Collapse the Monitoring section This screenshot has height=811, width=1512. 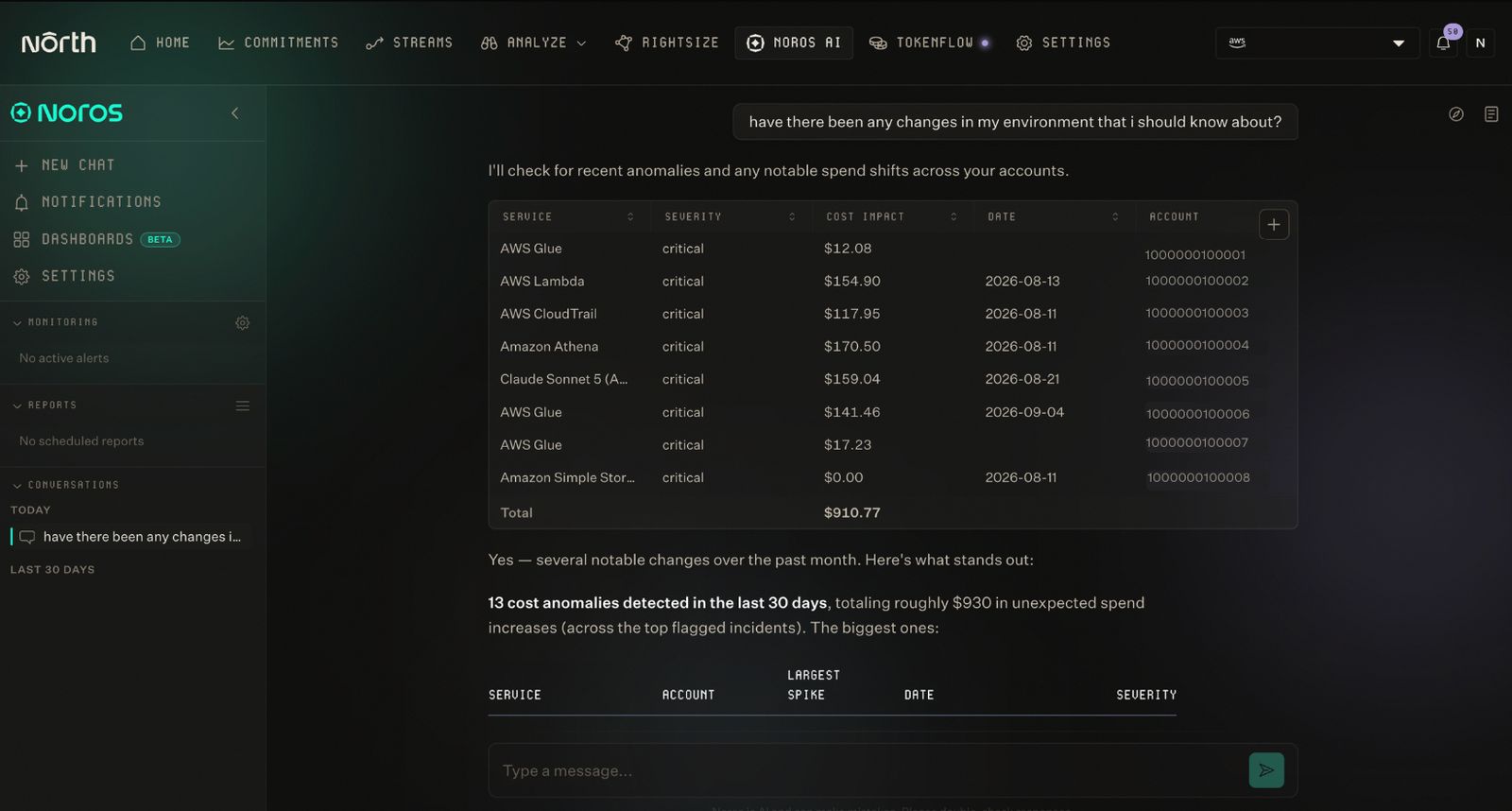[x=56, y=322]
